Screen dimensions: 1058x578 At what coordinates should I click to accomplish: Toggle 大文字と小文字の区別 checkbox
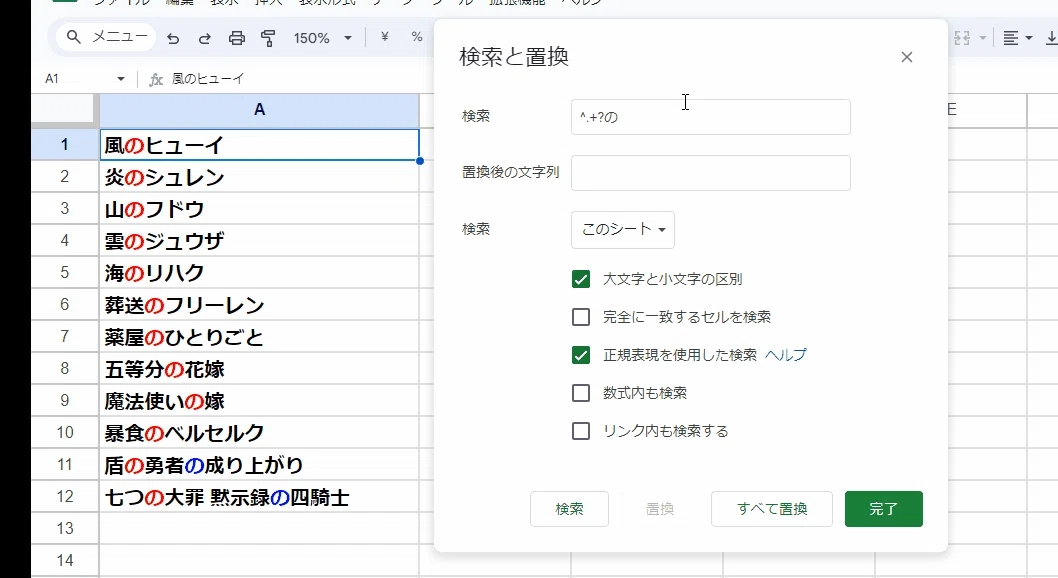coord(581,279)
